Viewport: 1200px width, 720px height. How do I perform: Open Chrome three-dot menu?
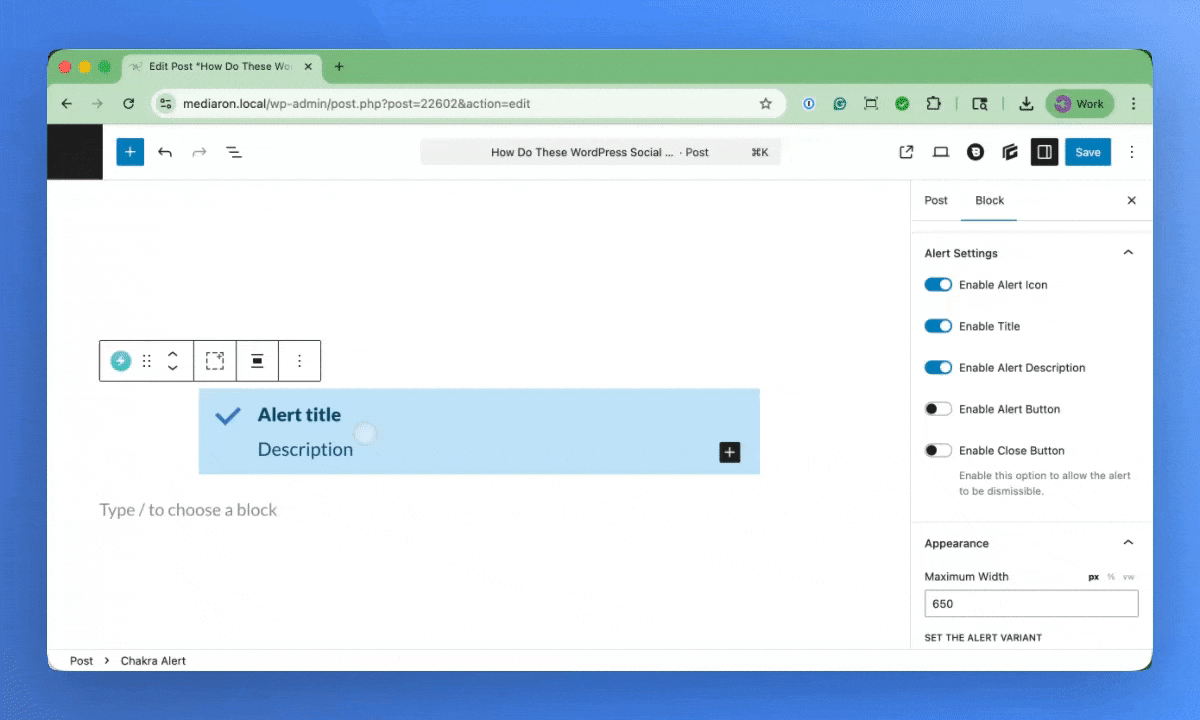point(1133,103)
